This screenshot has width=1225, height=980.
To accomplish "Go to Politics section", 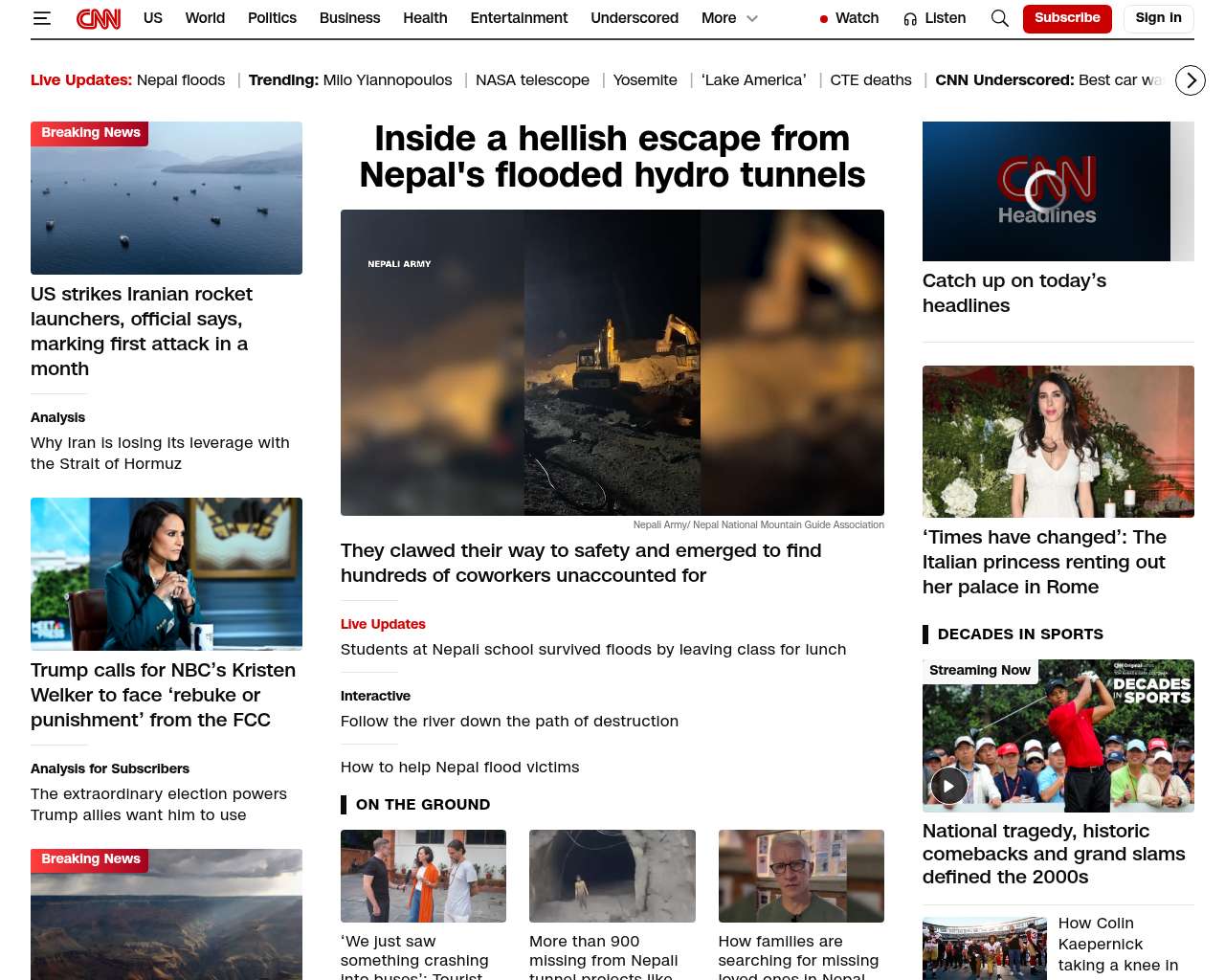I will [x=272, y=18].
